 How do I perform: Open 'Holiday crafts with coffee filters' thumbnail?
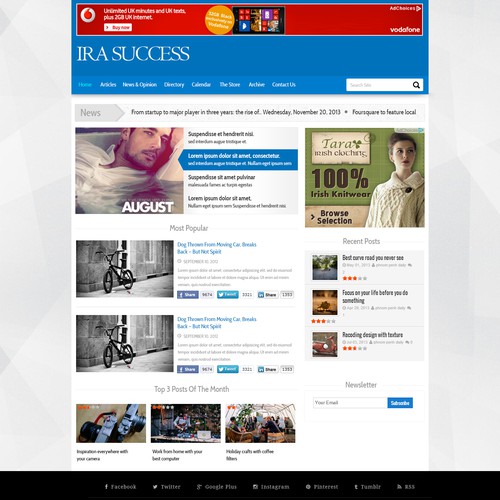coord(260,423)
